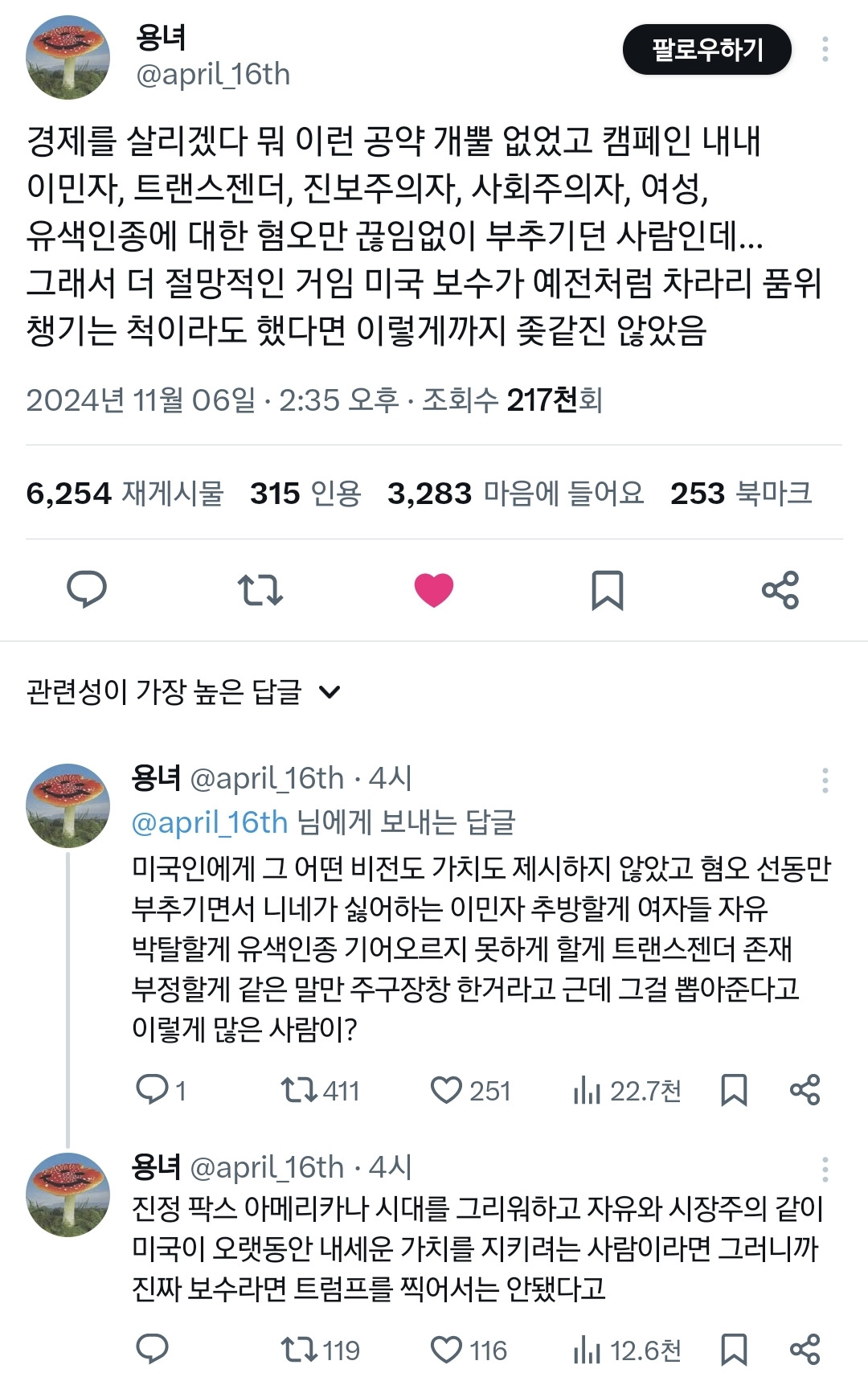Unlike the main tweet with pink heart

coord(434,589)
